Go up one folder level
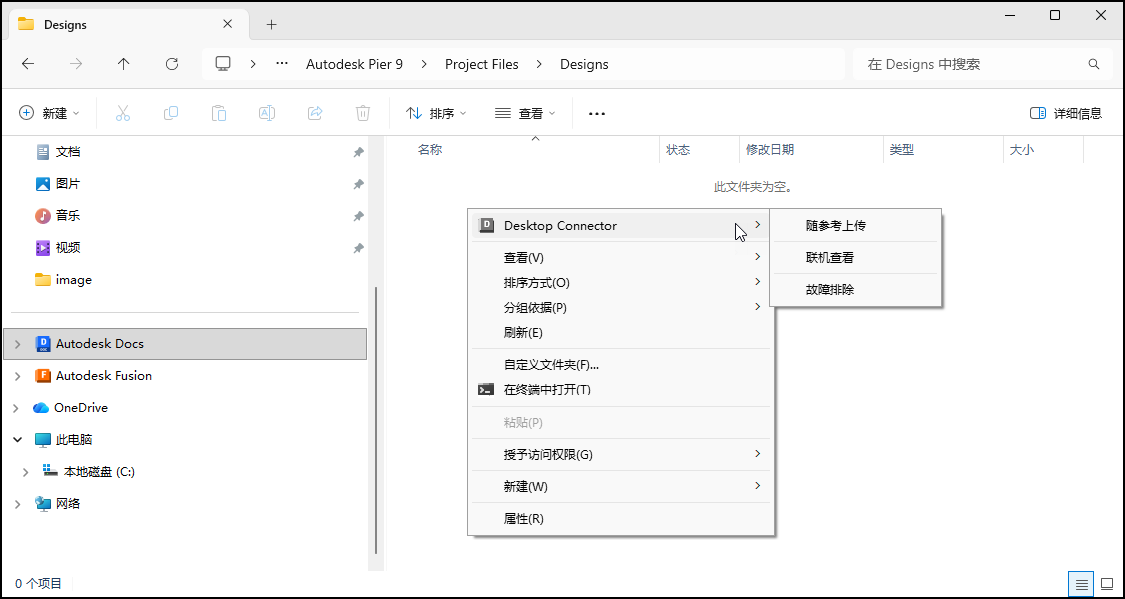The image size is (1125, 599). click(x=123, y=64)
